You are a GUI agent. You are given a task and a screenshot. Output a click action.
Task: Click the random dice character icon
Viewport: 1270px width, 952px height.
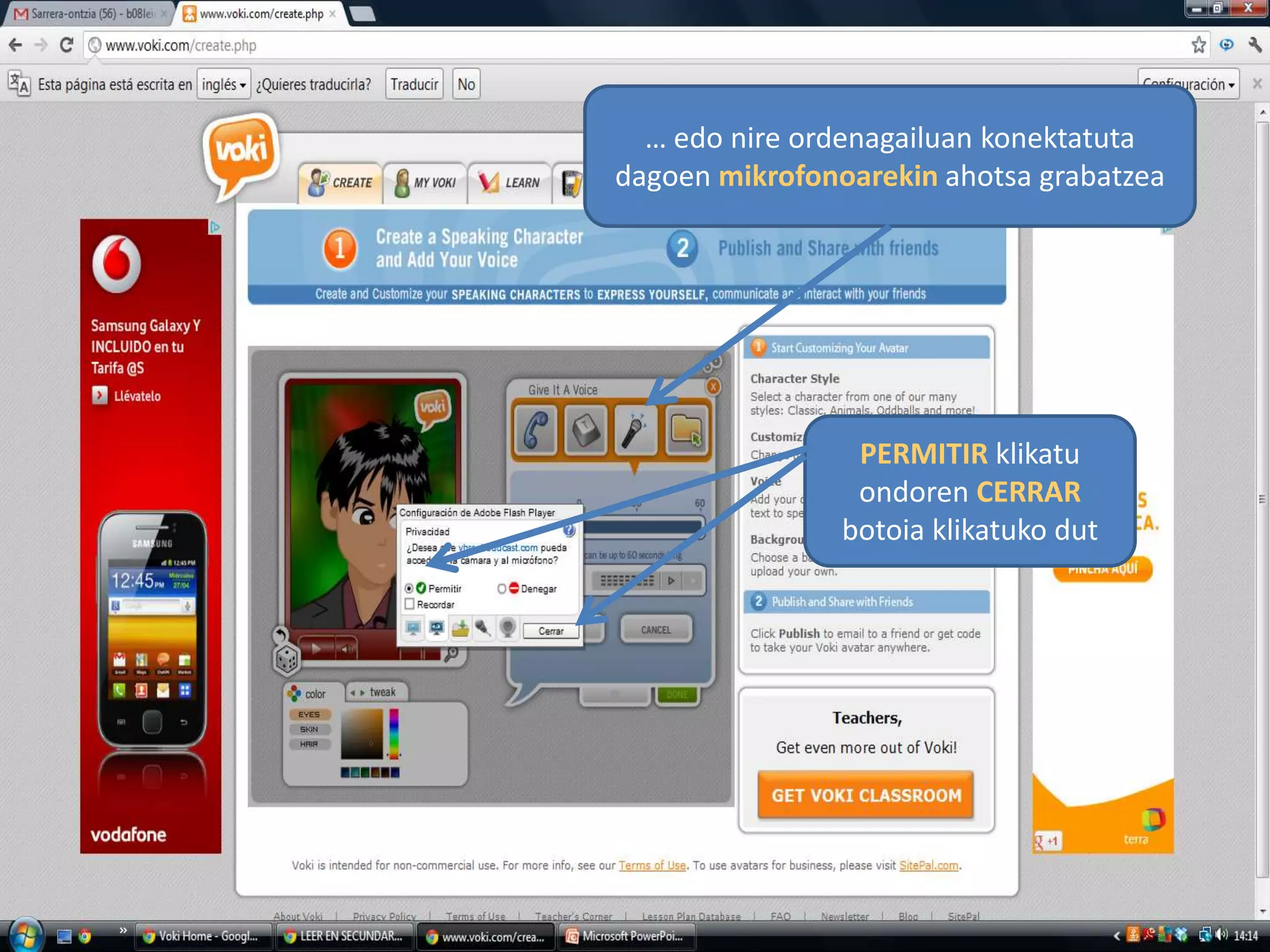[x=286, y=659]
